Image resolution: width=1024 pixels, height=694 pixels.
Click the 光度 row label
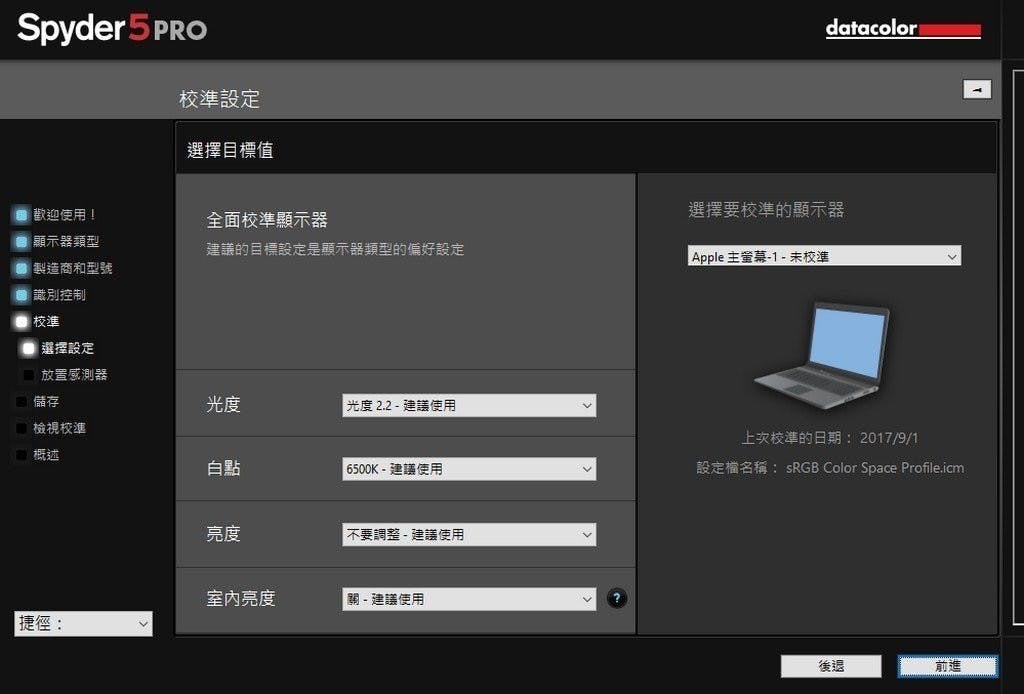pos(223,405)
